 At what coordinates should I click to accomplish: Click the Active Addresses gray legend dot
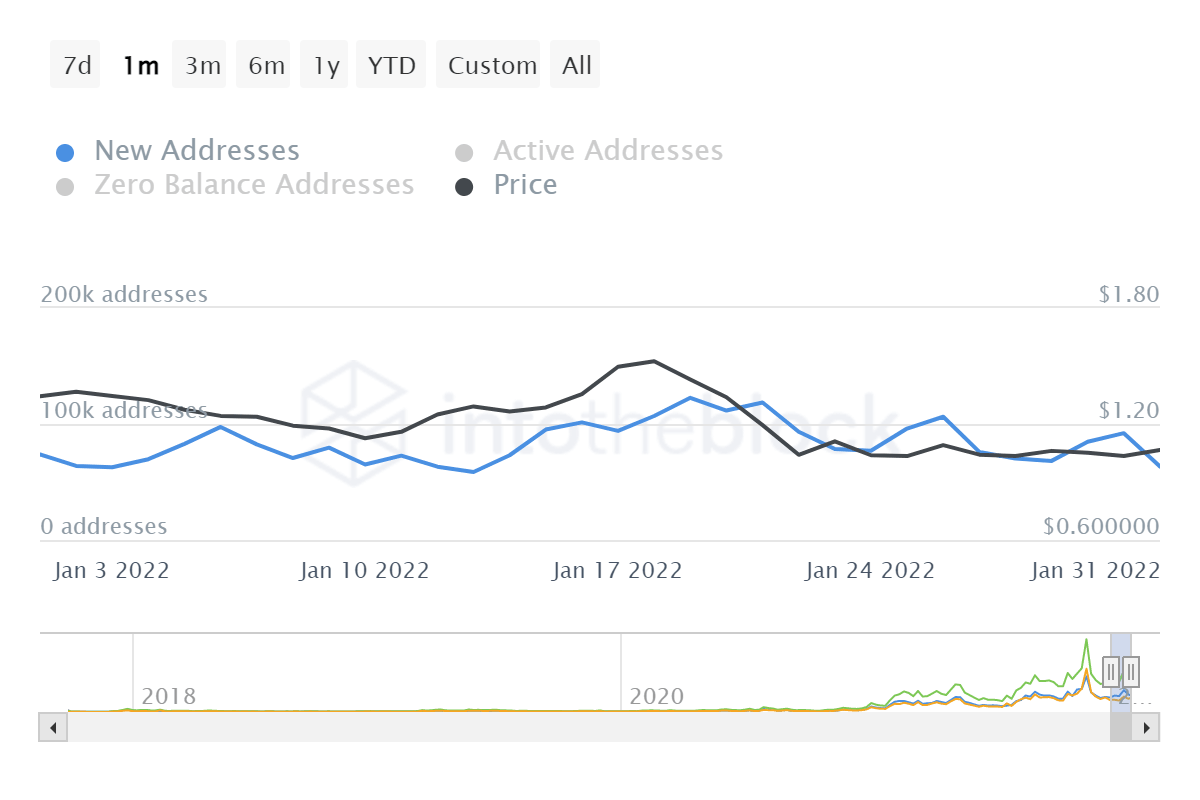(x=464, y=153)
